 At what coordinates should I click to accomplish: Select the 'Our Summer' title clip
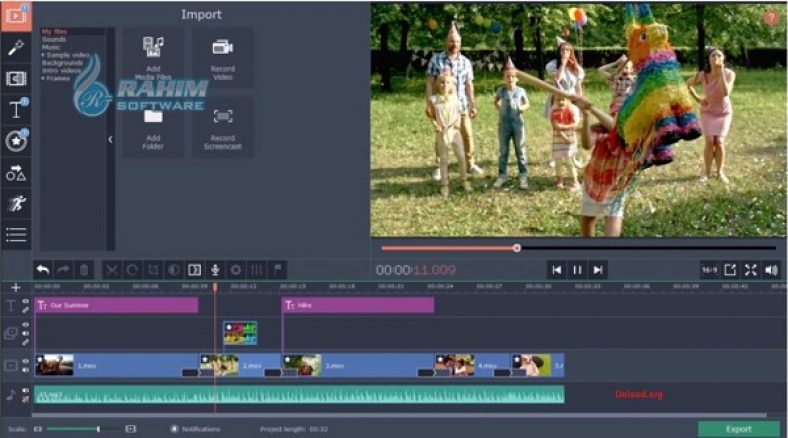(x=116, y=305)
